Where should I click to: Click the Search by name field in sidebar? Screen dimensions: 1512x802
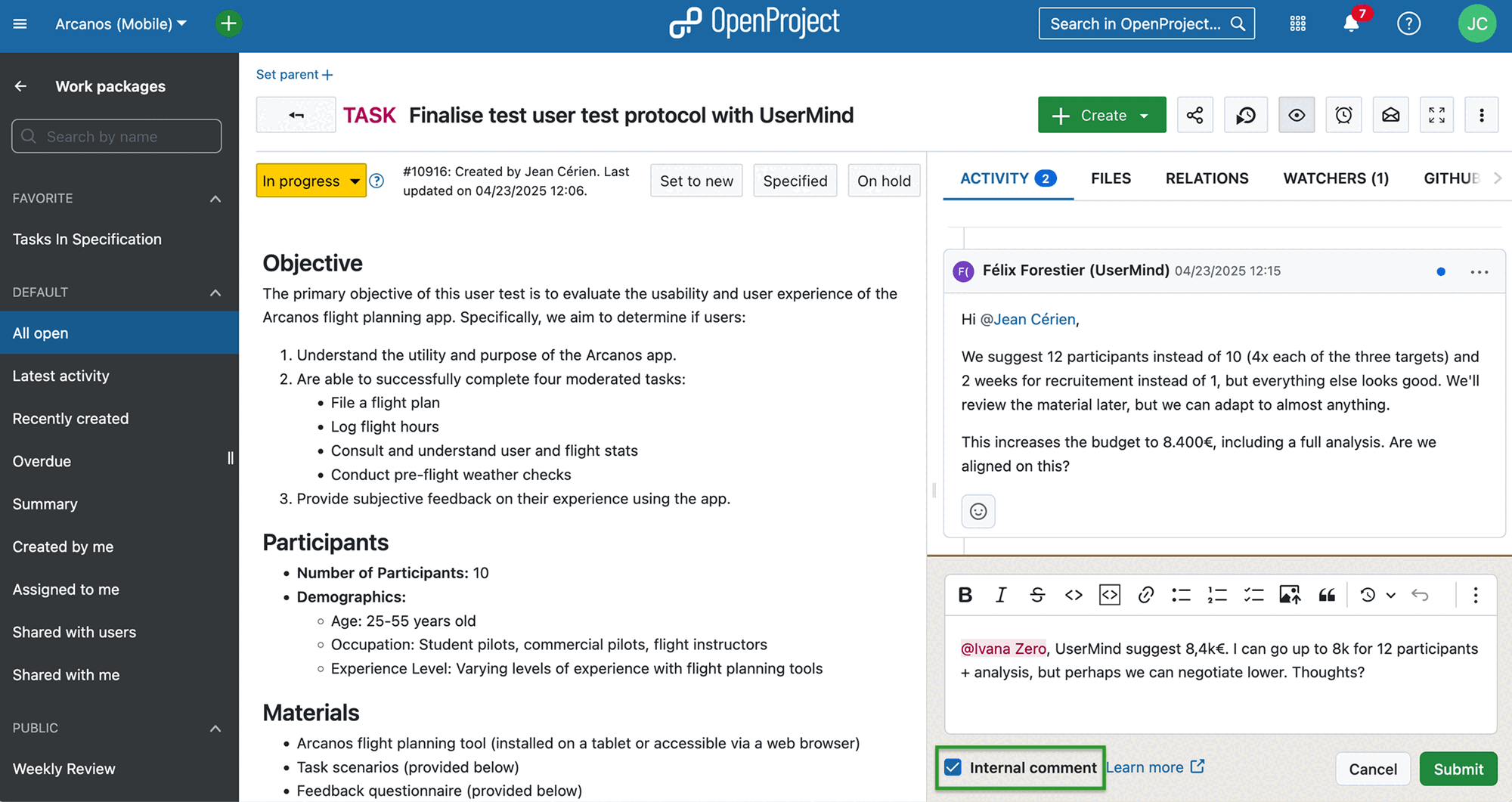click(x=116, y=136)
